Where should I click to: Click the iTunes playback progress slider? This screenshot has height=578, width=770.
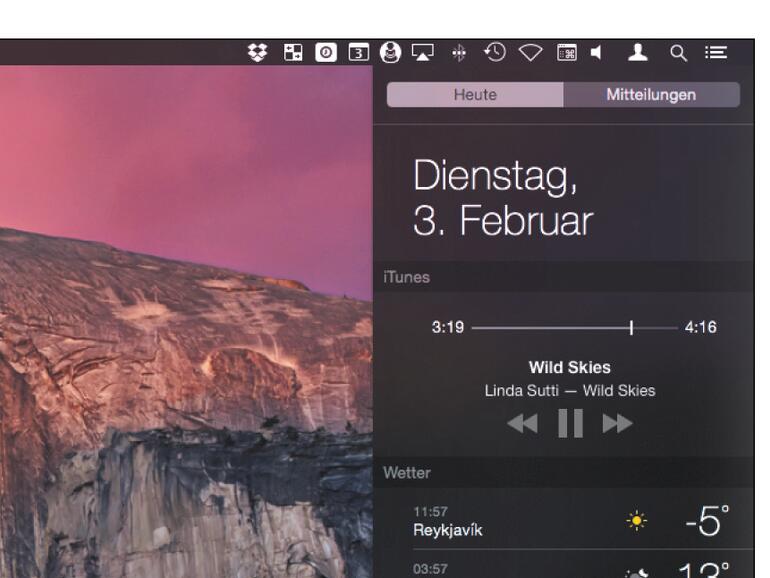pyautogui.click(x=575, y=328)
